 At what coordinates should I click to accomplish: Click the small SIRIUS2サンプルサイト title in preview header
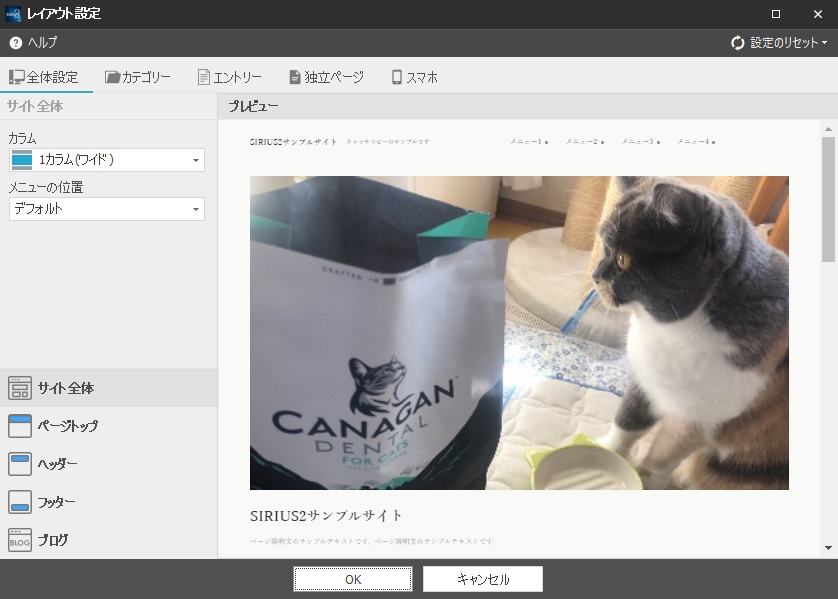point(293,142)
